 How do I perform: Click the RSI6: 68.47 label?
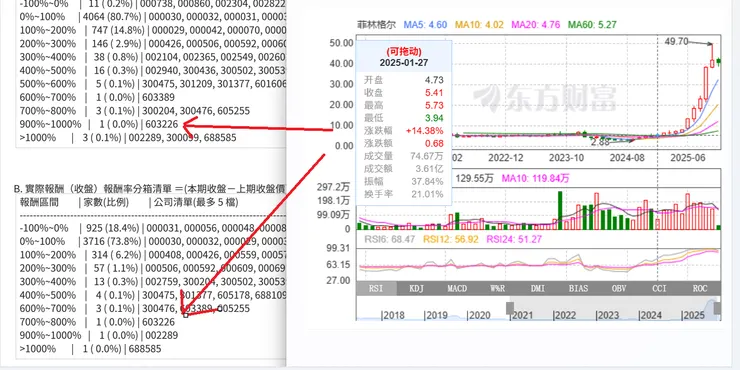coord(390,239)
